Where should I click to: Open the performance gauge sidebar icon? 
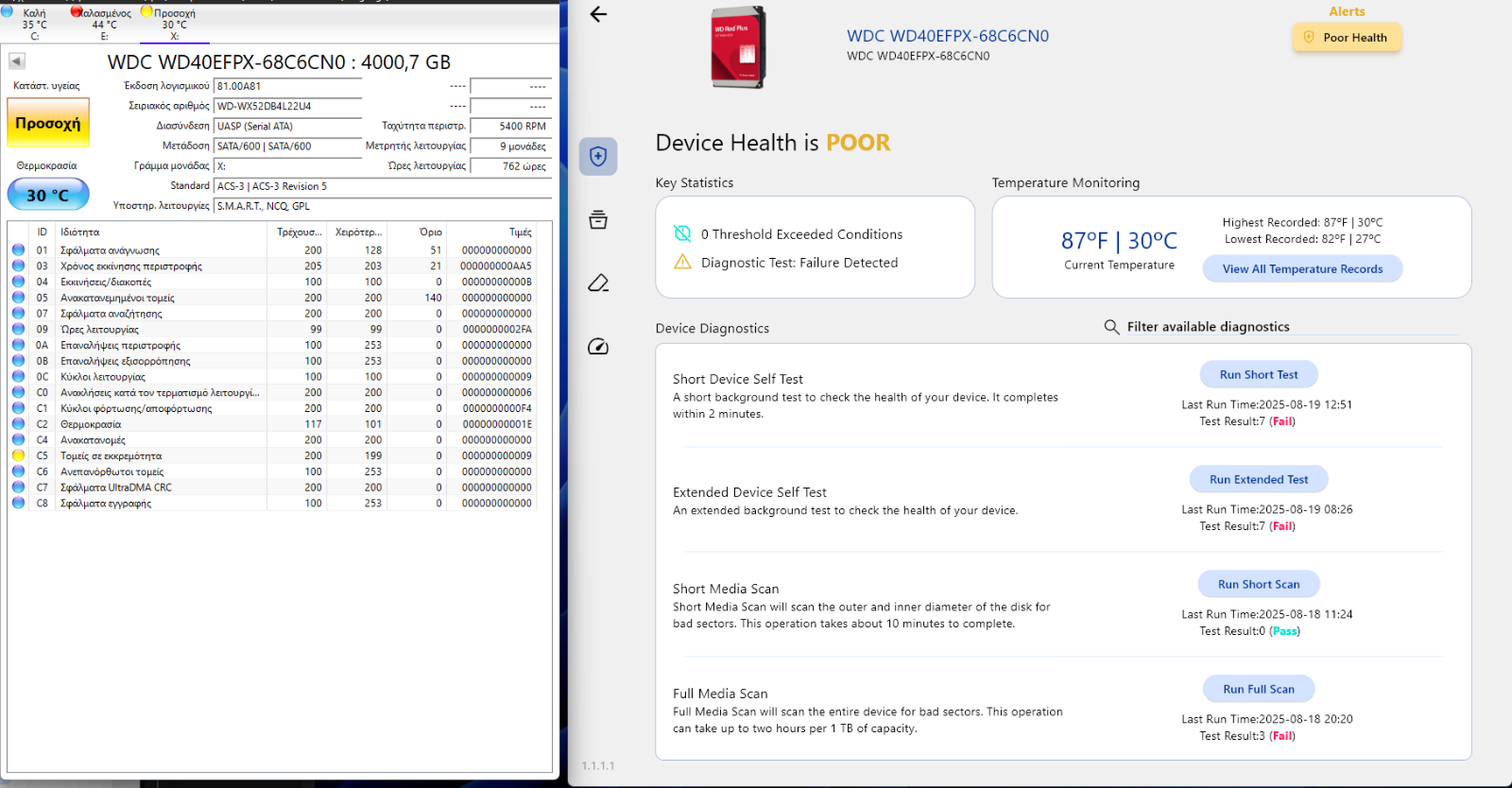pyautogui.click(x=598, y=347)
